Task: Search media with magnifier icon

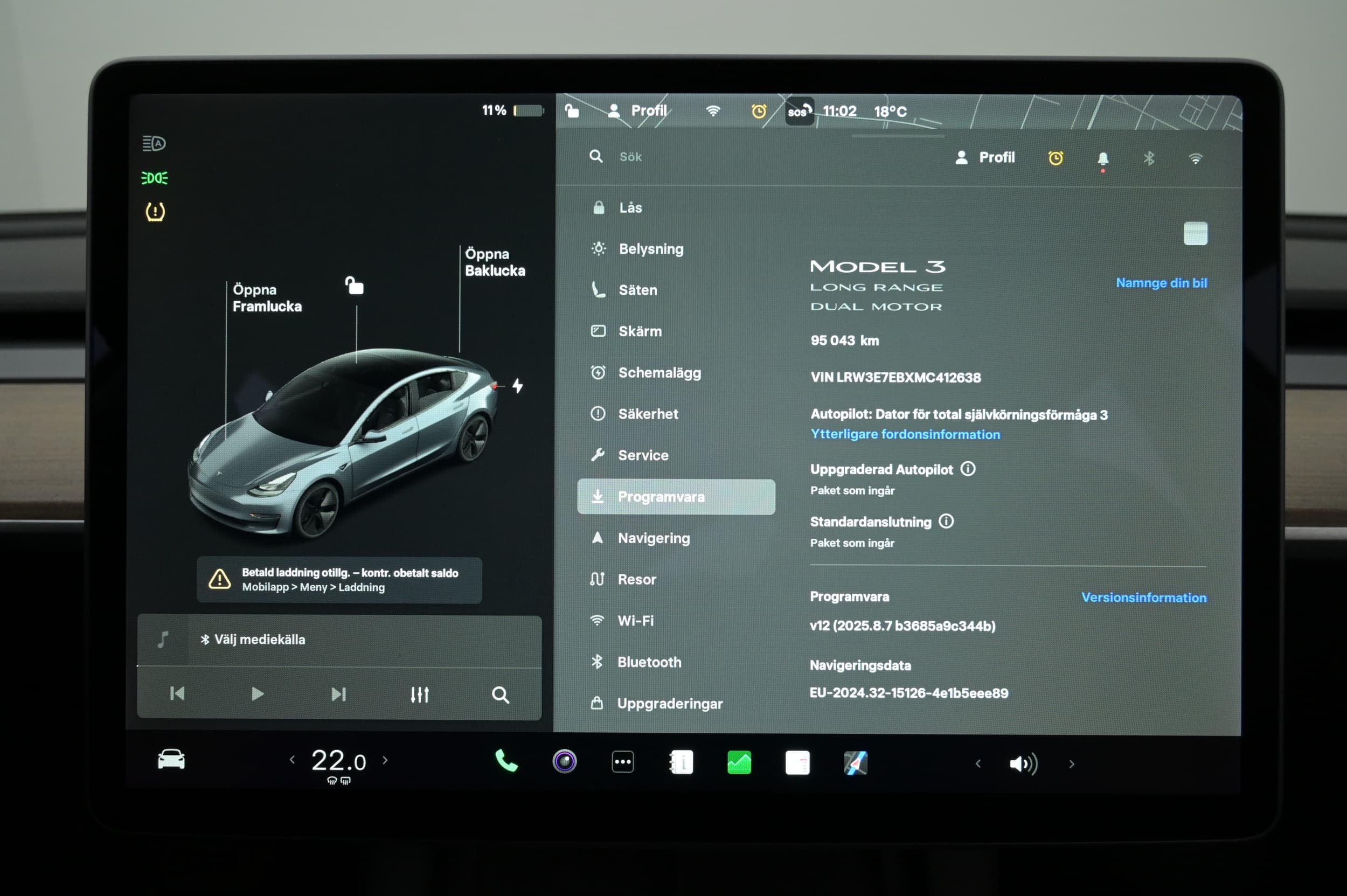Action: (501, 695)
